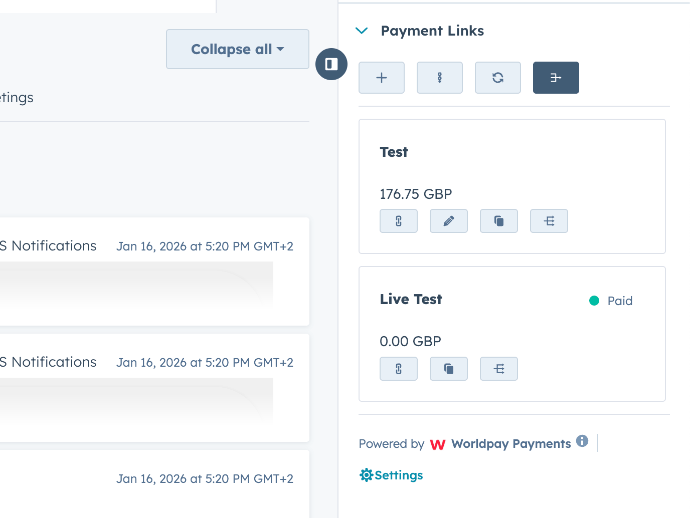Viewport: 690px width, 518px height.
Task: Copy link icon on the Test card
Action: (x=399, y=221)
